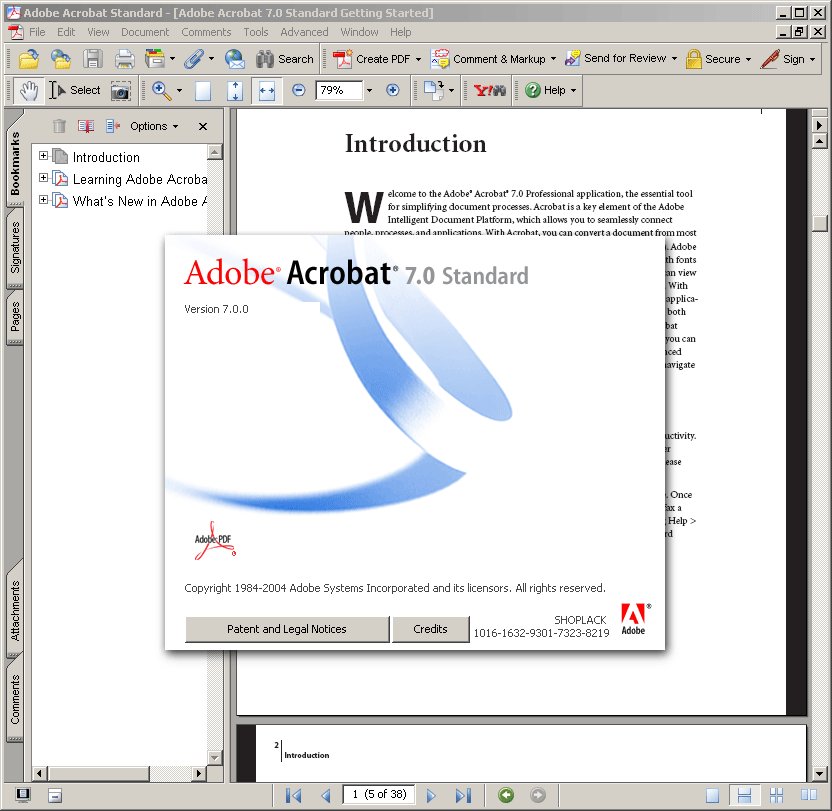Go to the next page
Image resolution: width=832 pixels, height=811 pixels.
[x=431, y=795]
